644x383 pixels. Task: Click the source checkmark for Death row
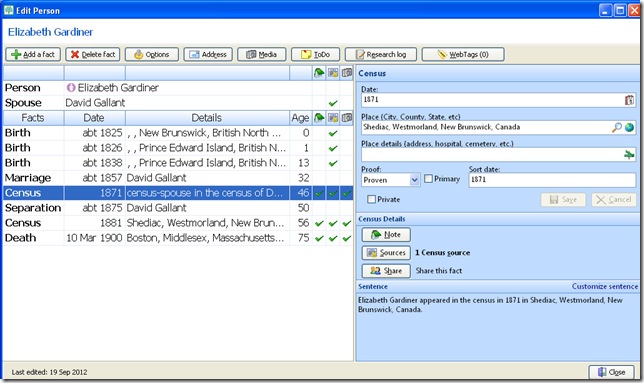[333, 238]
